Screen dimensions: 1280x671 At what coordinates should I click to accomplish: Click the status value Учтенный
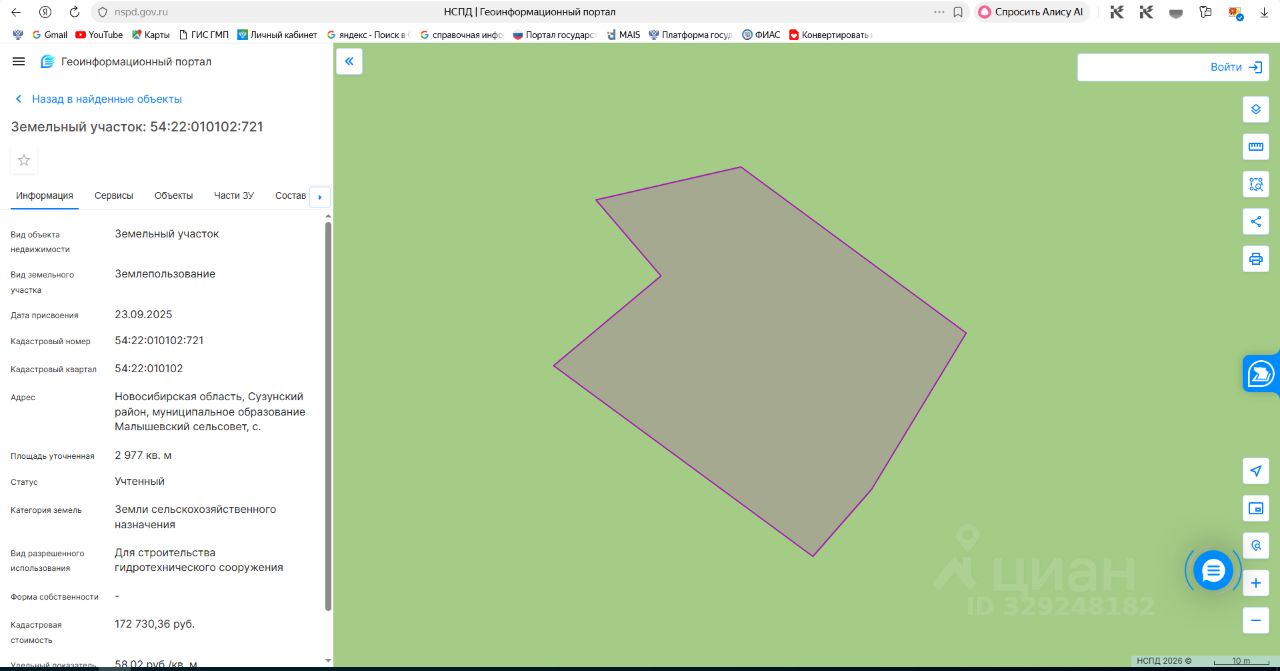point(140,481)
